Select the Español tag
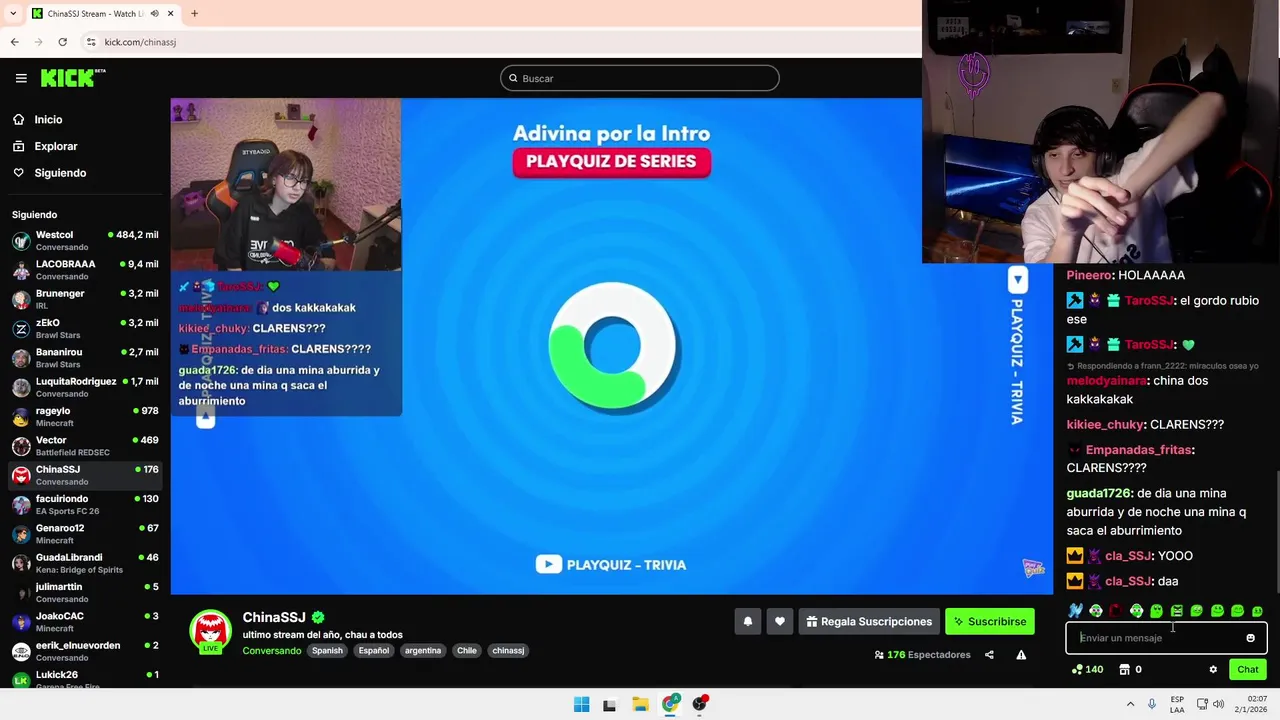 click(374, 651)
